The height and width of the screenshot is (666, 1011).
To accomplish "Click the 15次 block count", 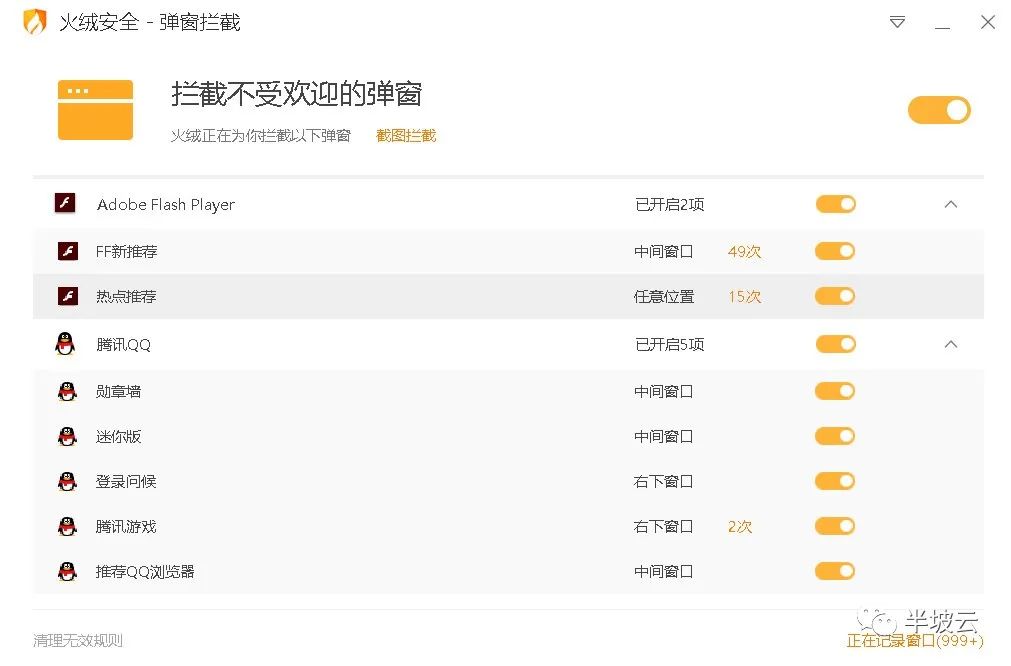I will coord(745,297).
